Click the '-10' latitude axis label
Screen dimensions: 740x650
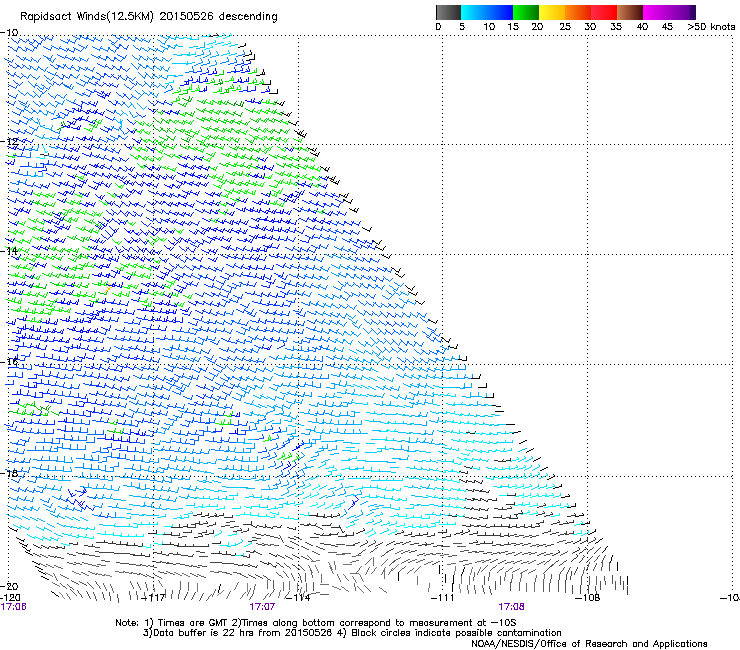click(9, 33)
